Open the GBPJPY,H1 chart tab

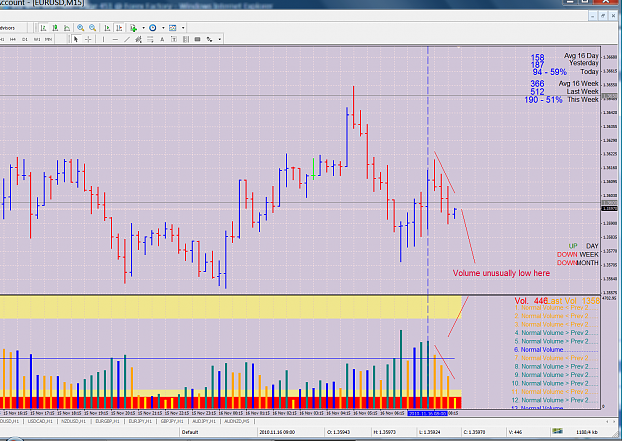(172, 421)
